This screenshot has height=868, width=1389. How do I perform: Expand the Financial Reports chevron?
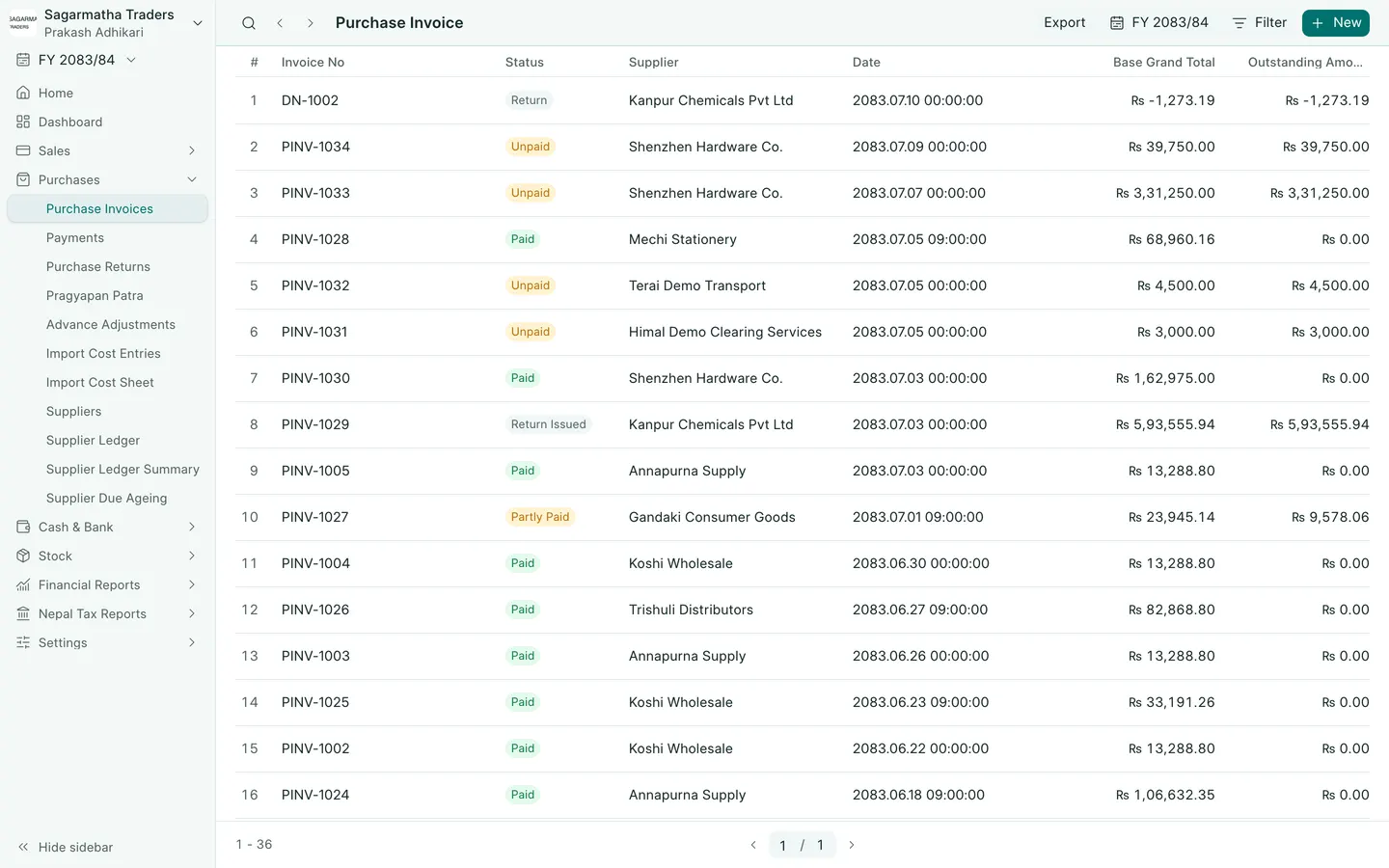click(x=192, y=584)
